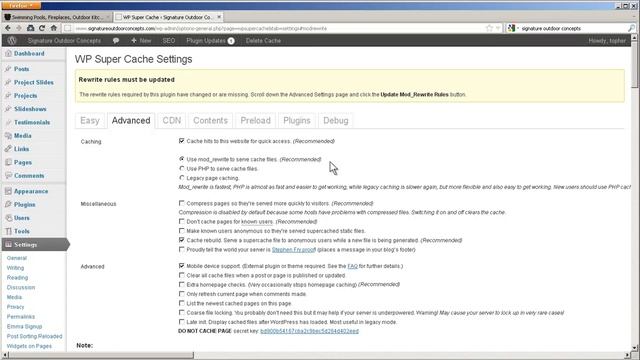Viewport: 640px width, 360px height.
Task: Click the Appearance sidebar icon
Action: 8,191
